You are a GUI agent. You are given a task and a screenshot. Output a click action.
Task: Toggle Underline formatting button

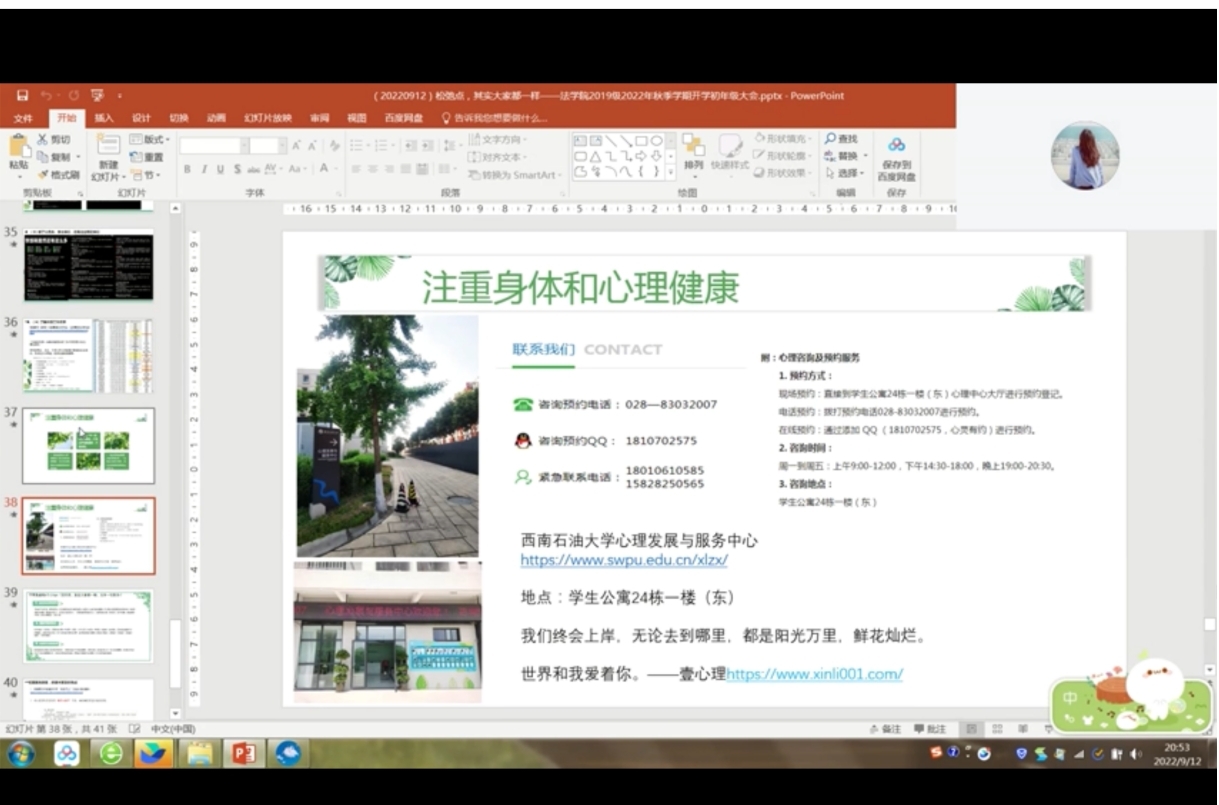(220, 169)
